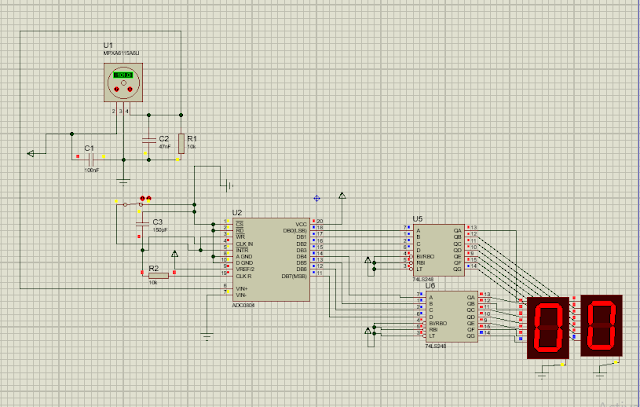
Task: Click the R2 reference label
Action: coord(153,268)
